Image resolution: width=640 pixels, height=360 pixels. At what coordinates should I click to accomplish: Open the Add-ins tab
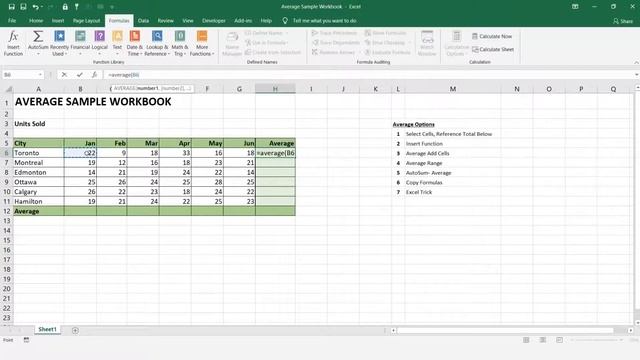click(243, 20)
